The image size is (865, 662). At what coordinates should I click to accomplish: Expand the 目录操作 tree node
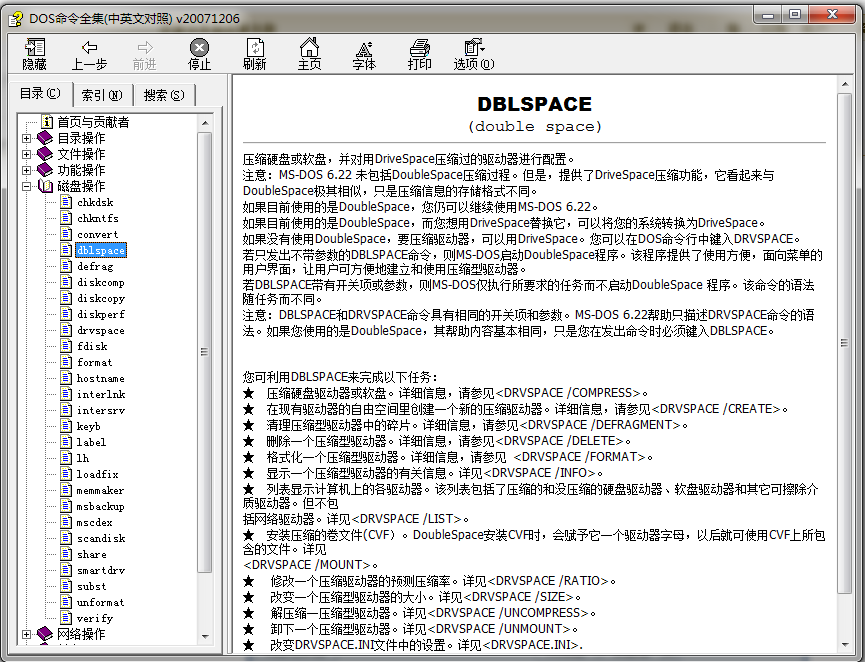pyautogui.click(x=26, y=138)
